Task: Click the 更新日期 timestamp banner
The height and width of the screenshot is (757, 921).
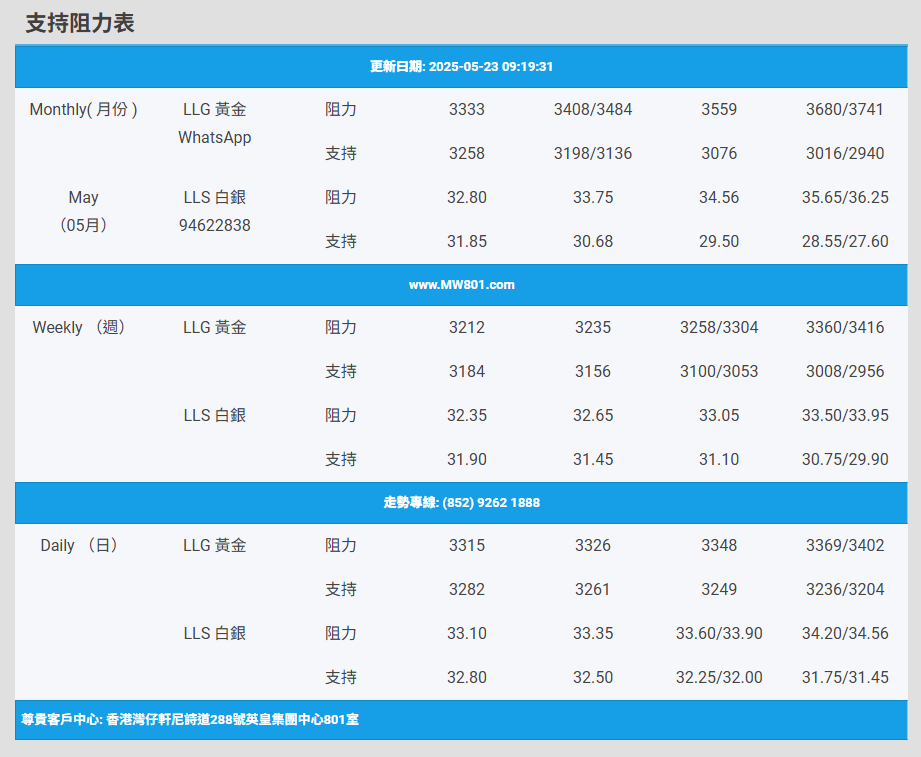Action: (461, 67)
